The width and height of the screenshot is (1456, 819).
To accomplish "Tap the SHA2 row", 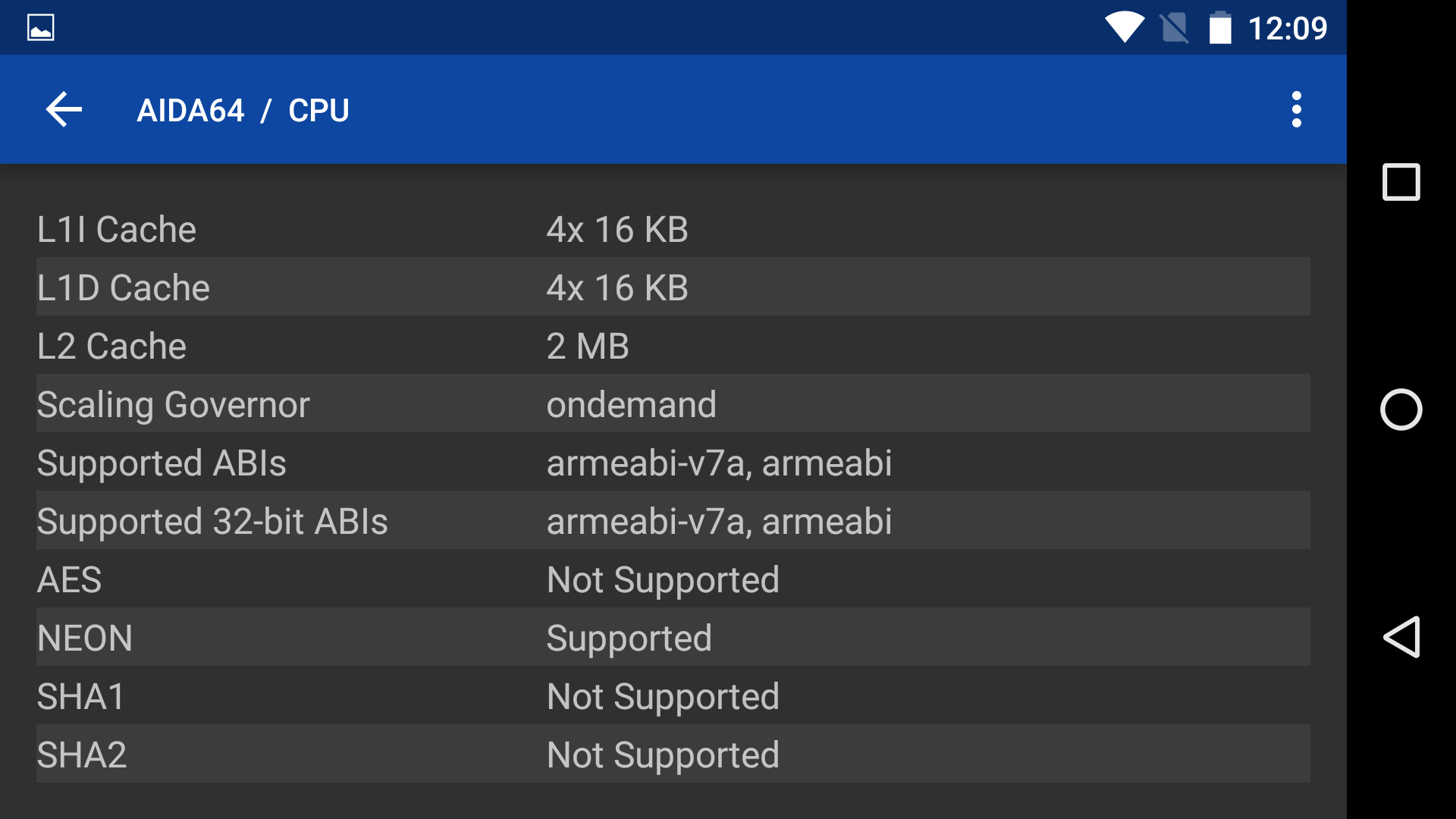I will click(673, 755).
